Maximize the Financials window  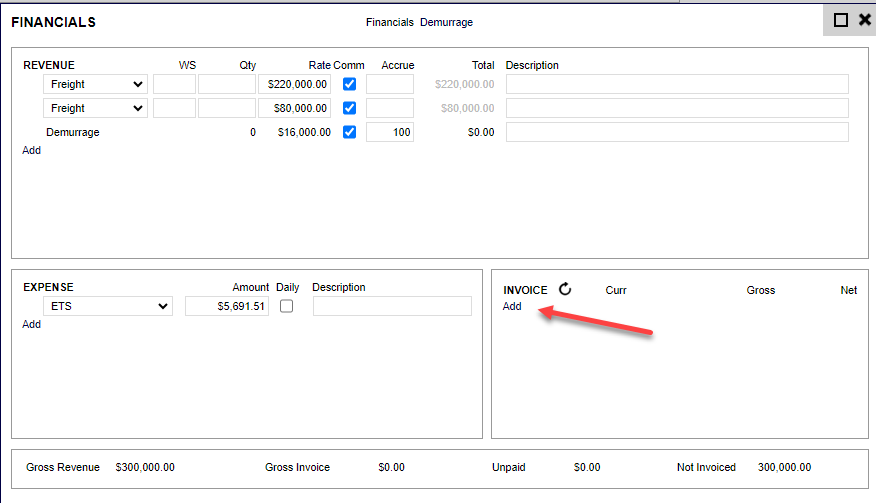841,20
